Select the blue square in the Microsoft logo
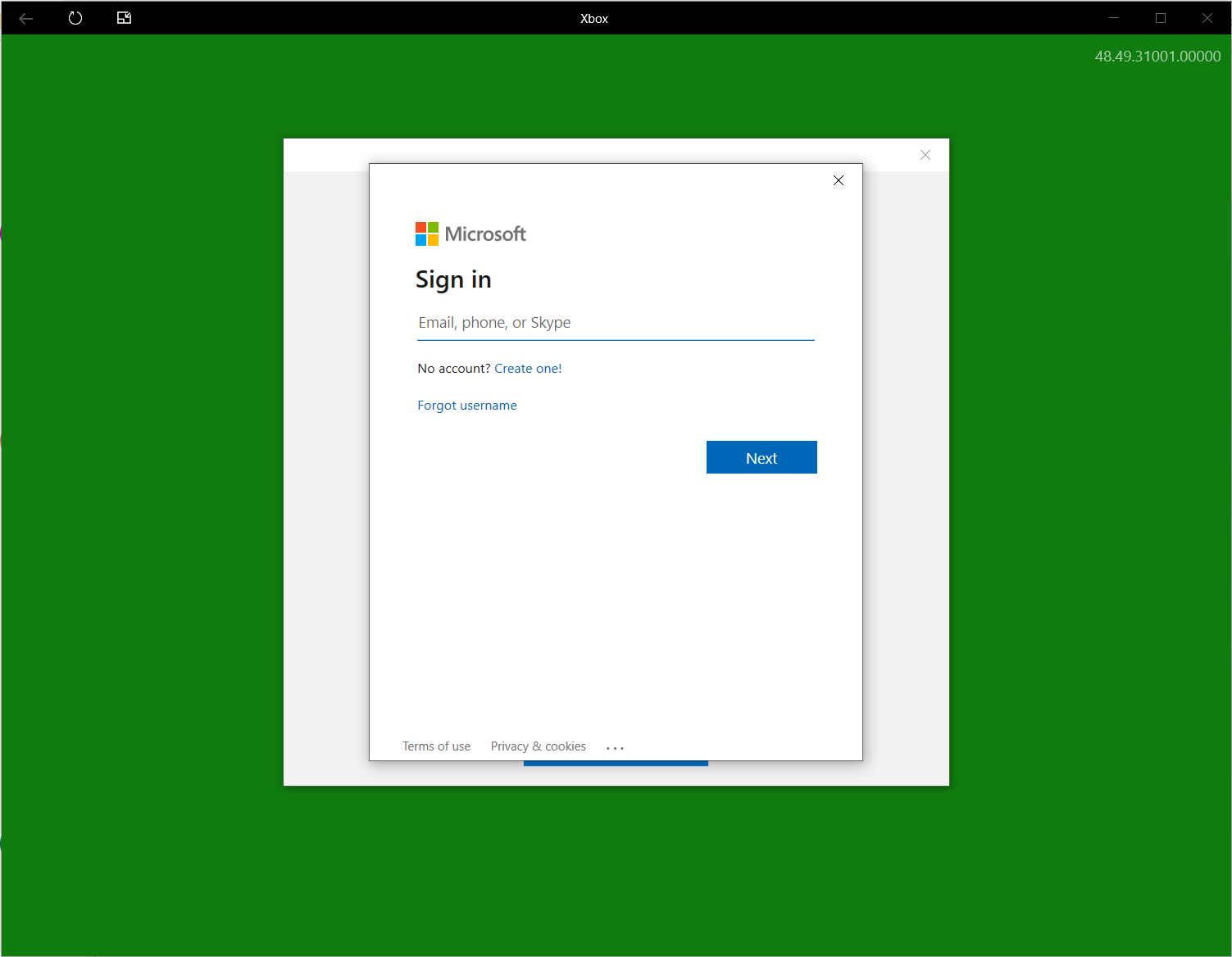Viewport: 1232px width, 957px height. click(422, 239)
